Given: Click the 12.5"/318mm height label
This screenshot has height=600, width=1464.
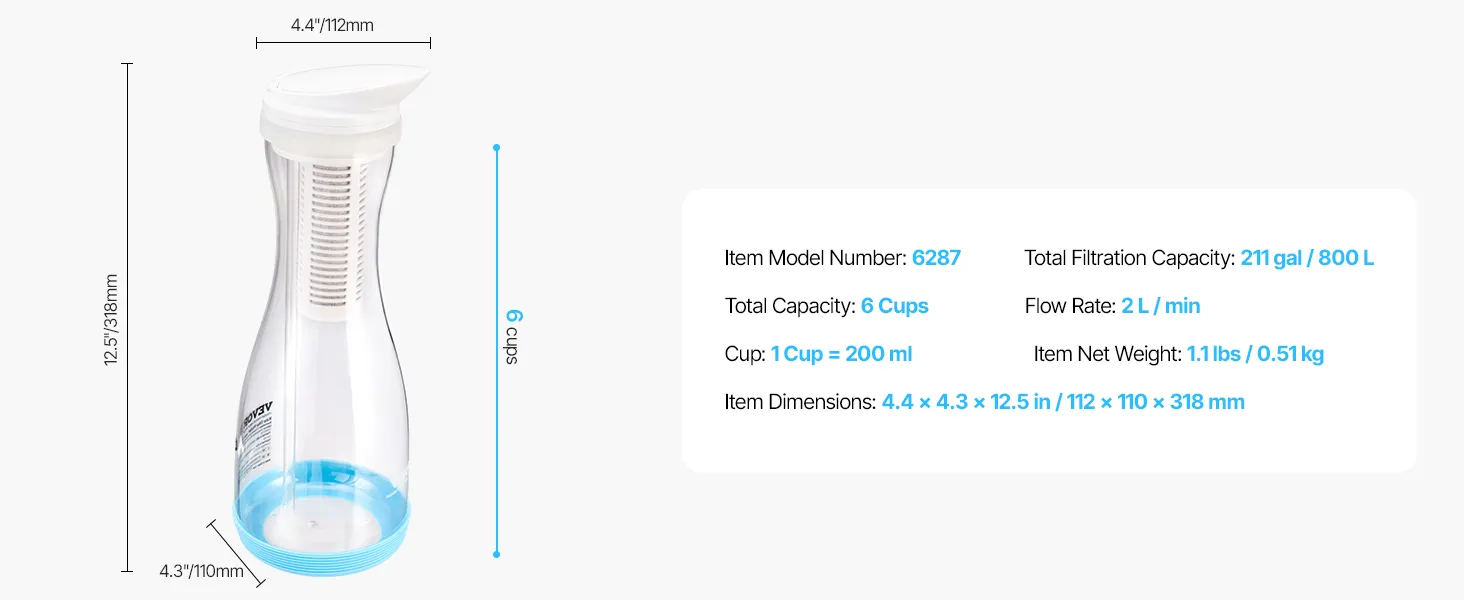Looking at the screenshot, I should point(112,320).
